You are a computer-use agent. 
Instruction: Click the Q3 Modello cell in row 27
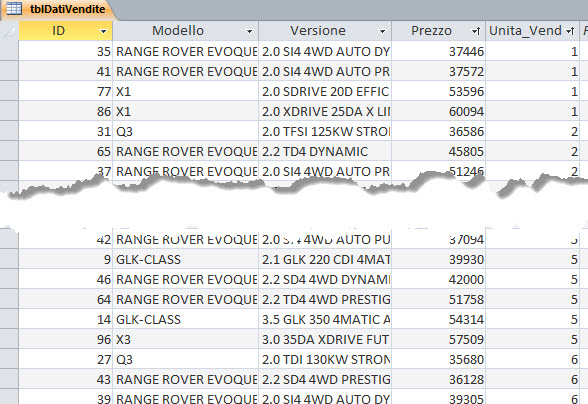pyautogui.click(x=186, y=359)
